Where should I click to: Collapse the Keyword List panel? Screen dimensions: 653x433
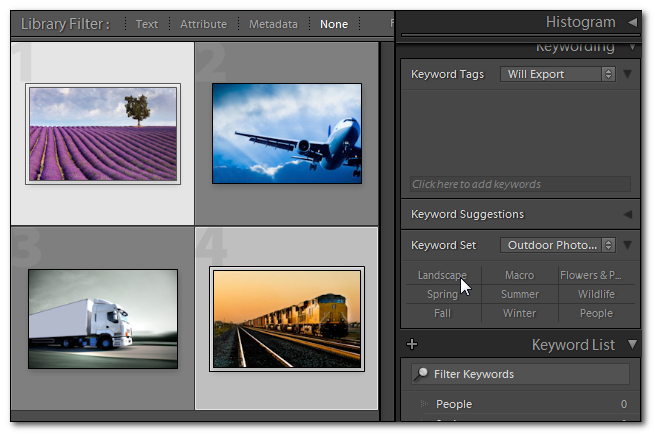[632, 345]
